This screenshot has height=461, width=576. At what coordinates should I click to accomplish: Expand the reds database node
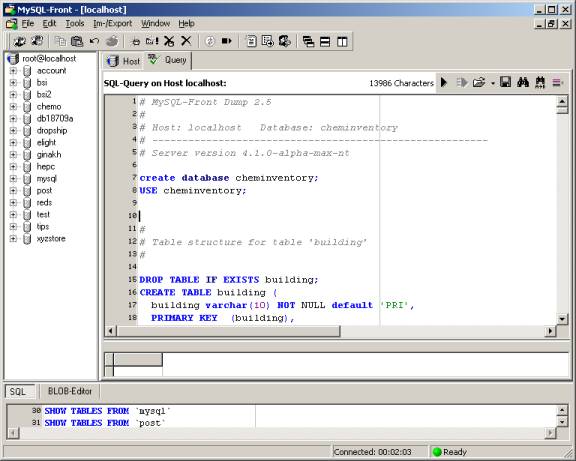point(13,202)
